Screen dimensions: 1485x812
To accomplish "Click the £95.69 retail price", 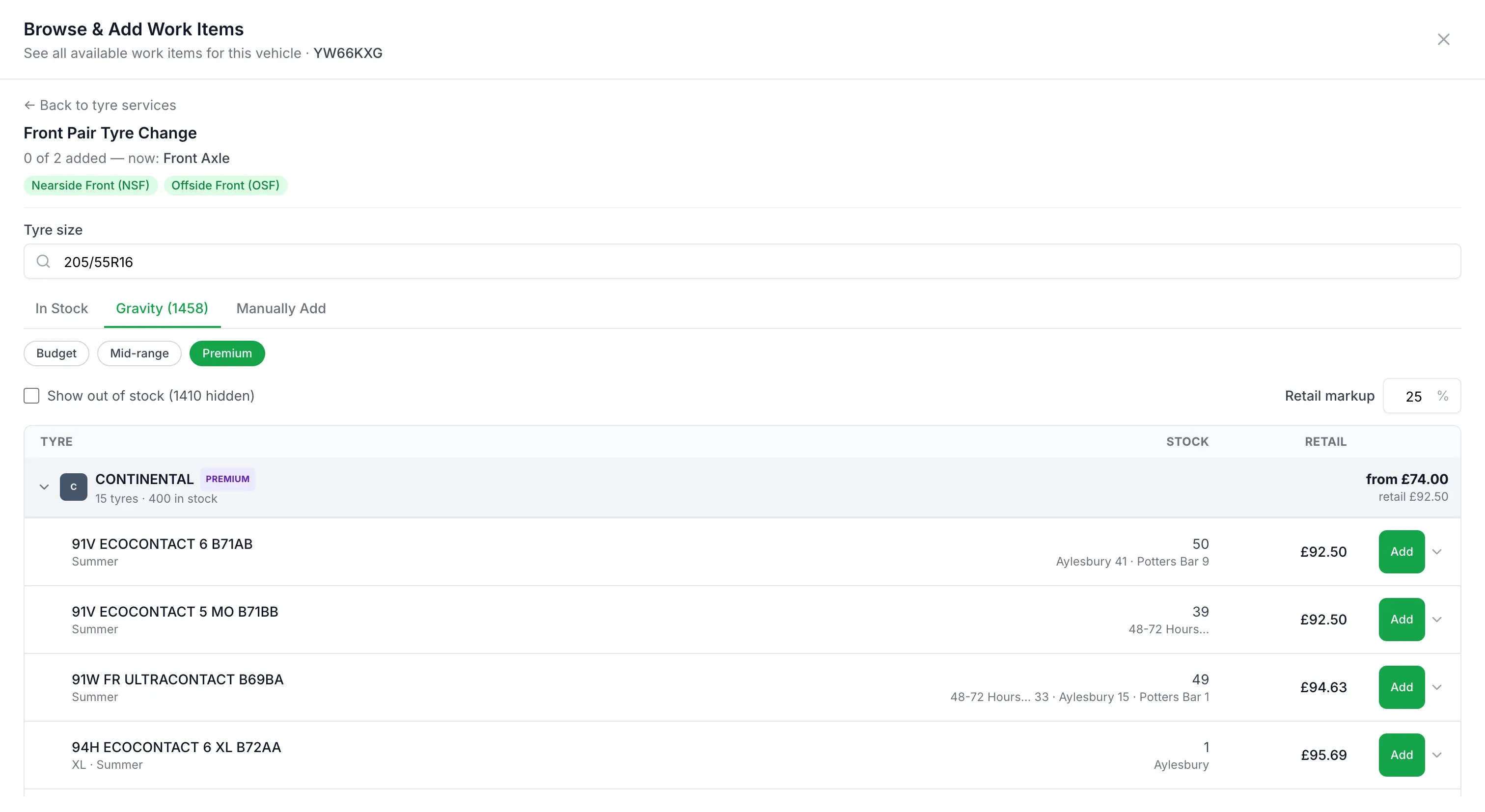I will point(1323,755).
